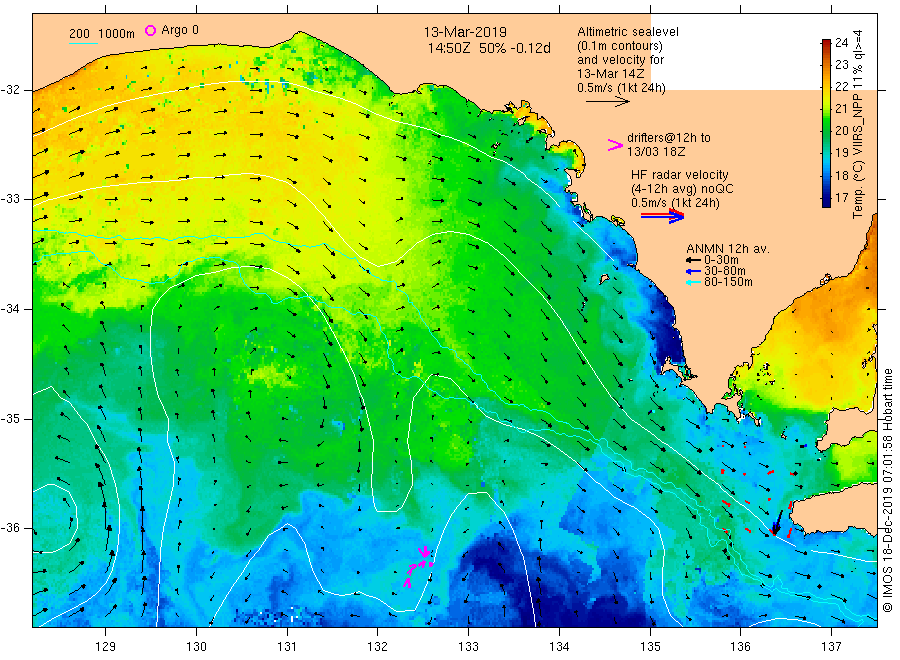
Task: Click the dark blue color bar near 17
Action: pos(826,198)
